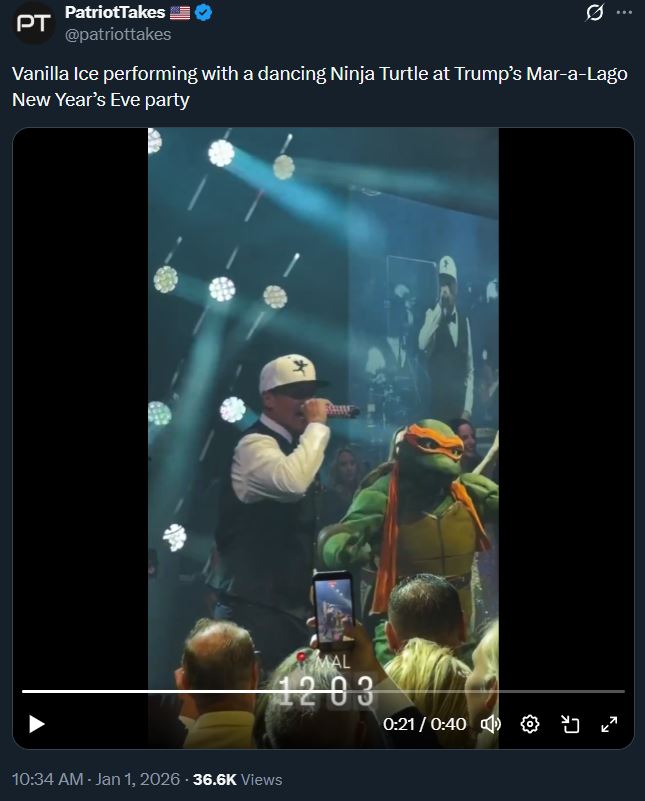This screenshot has height=801, width=645.
Task: Click the tweet text about Vanilla Ice
Action: (320, 86)
